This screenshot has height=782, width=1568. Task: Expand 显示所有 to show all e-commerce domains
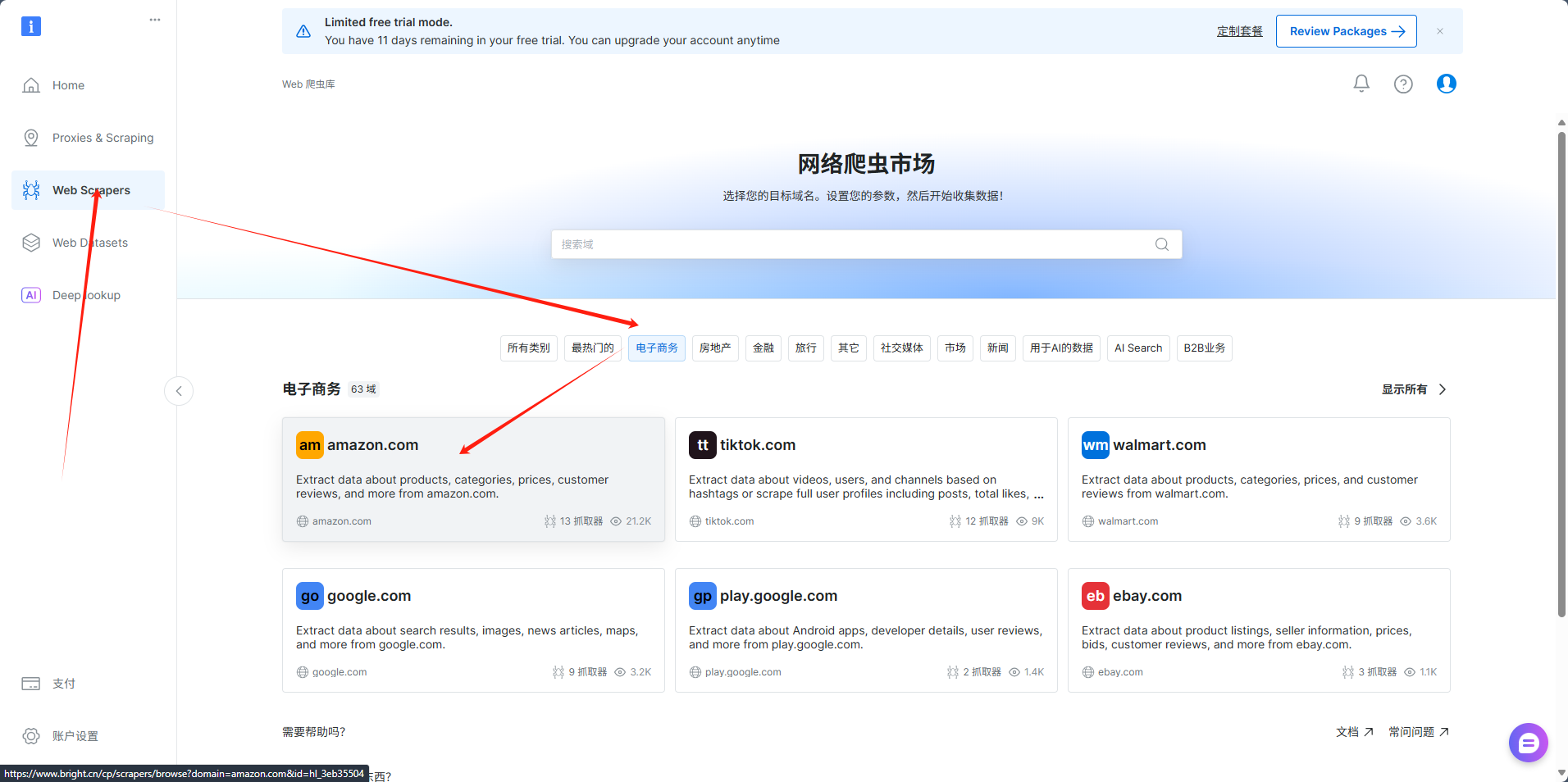[x=1406, y=389]
